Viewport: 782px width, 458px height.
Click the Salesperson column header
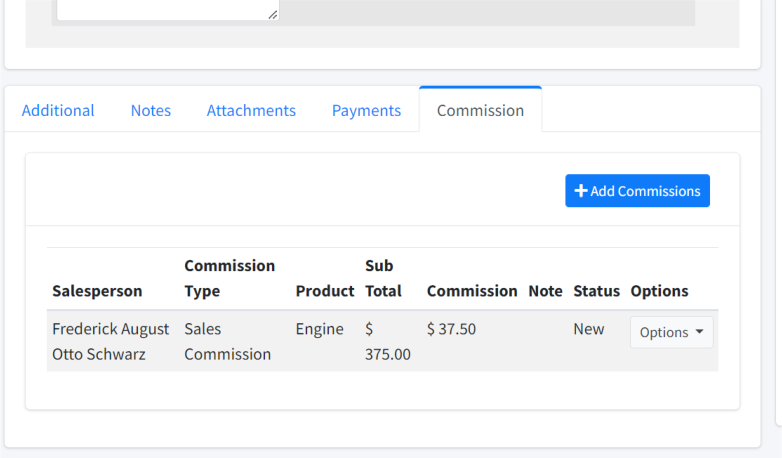point(97,291)
